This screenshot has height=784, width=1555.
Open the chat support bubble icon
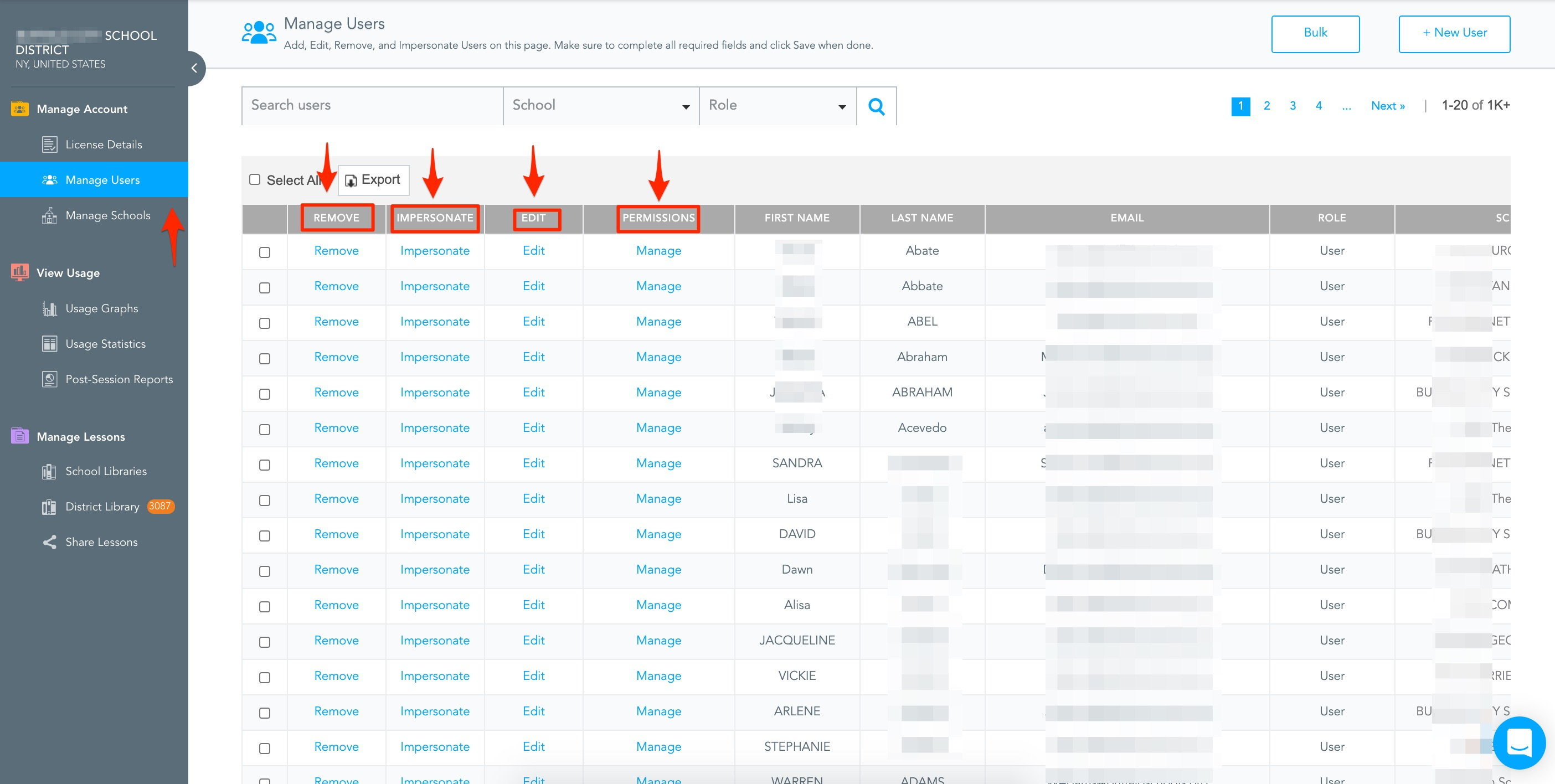1519,742
